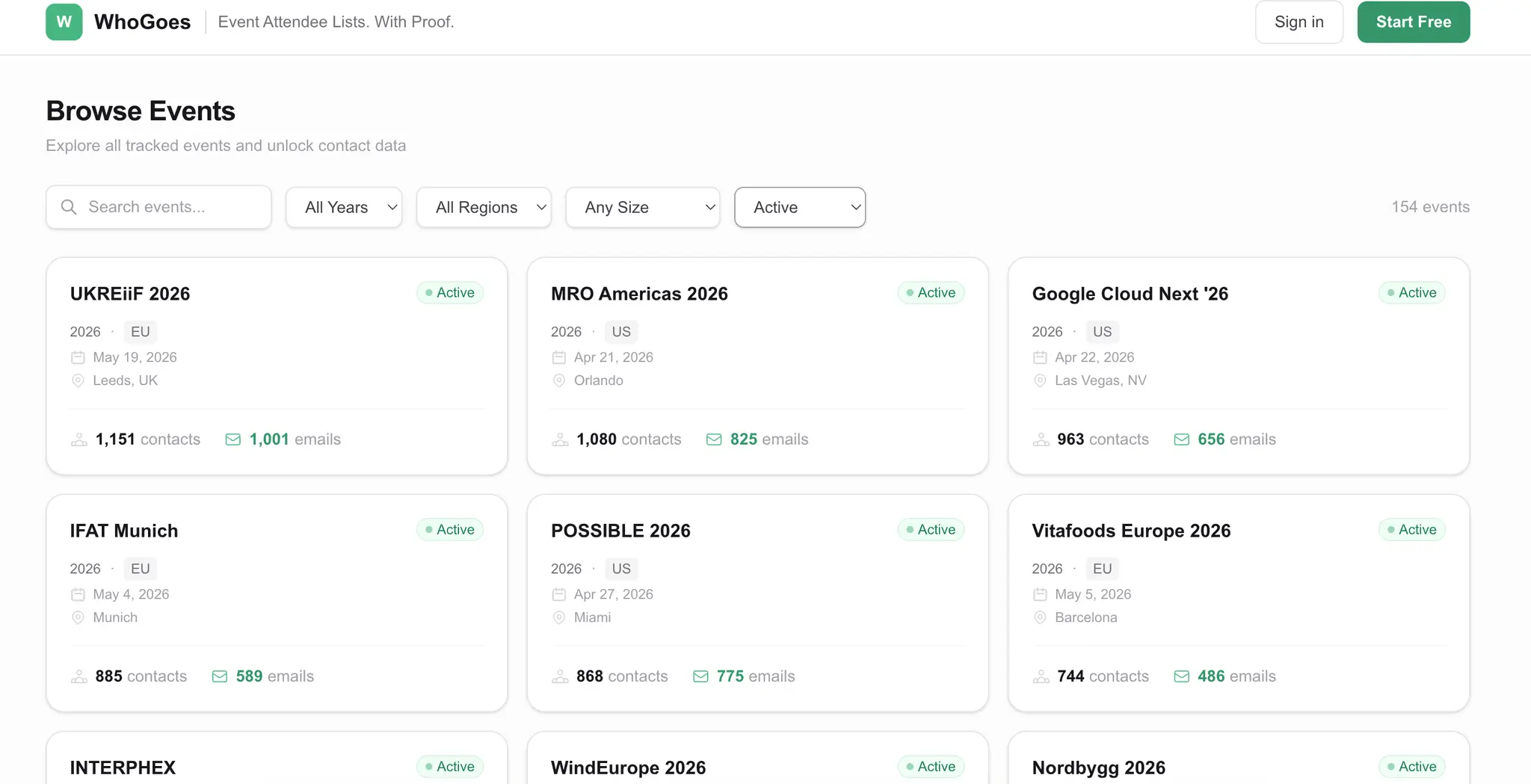Screen dimensions: 1531x784
Task: Click calendar icon next to Apr 22, 2026
Action: (x=1040, y=357)
